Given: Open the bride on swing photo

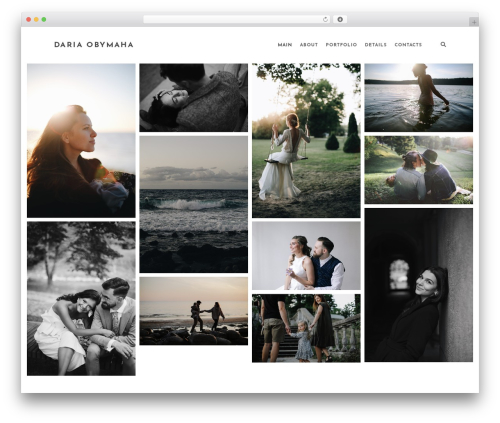Looking at the screenshot, I should point(306,141).
